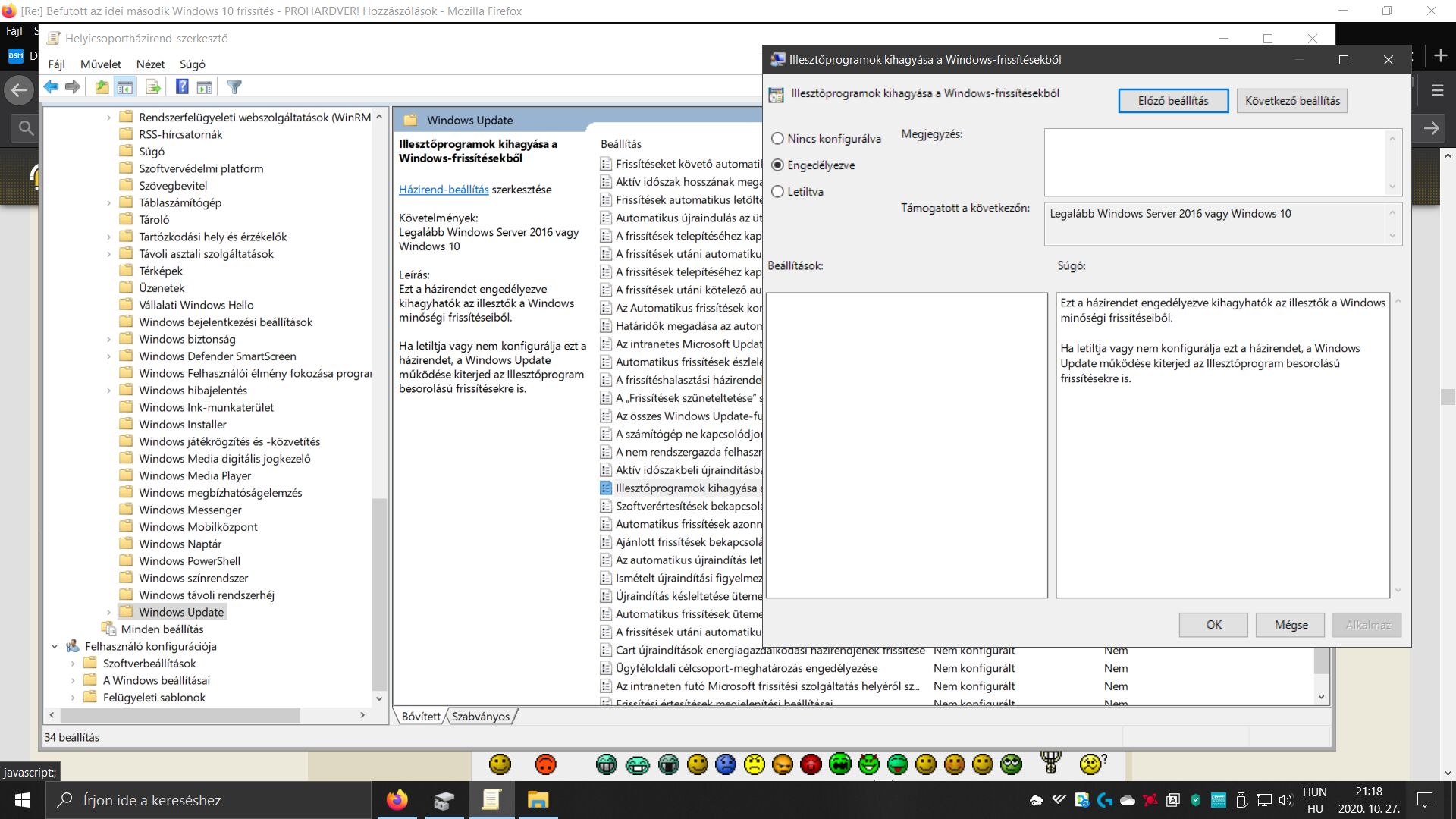
Task: Select 'Illesztőprogramok kihagyása' in the settings list
Action: pyautogui.click(x=682, y=488)
